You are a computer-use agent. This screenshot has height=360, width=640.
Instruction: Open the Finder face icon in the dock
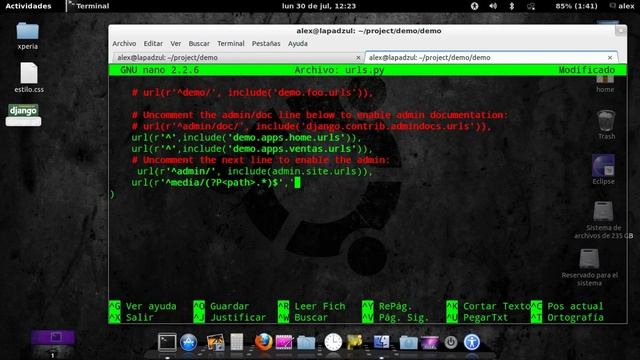[382, 342]
